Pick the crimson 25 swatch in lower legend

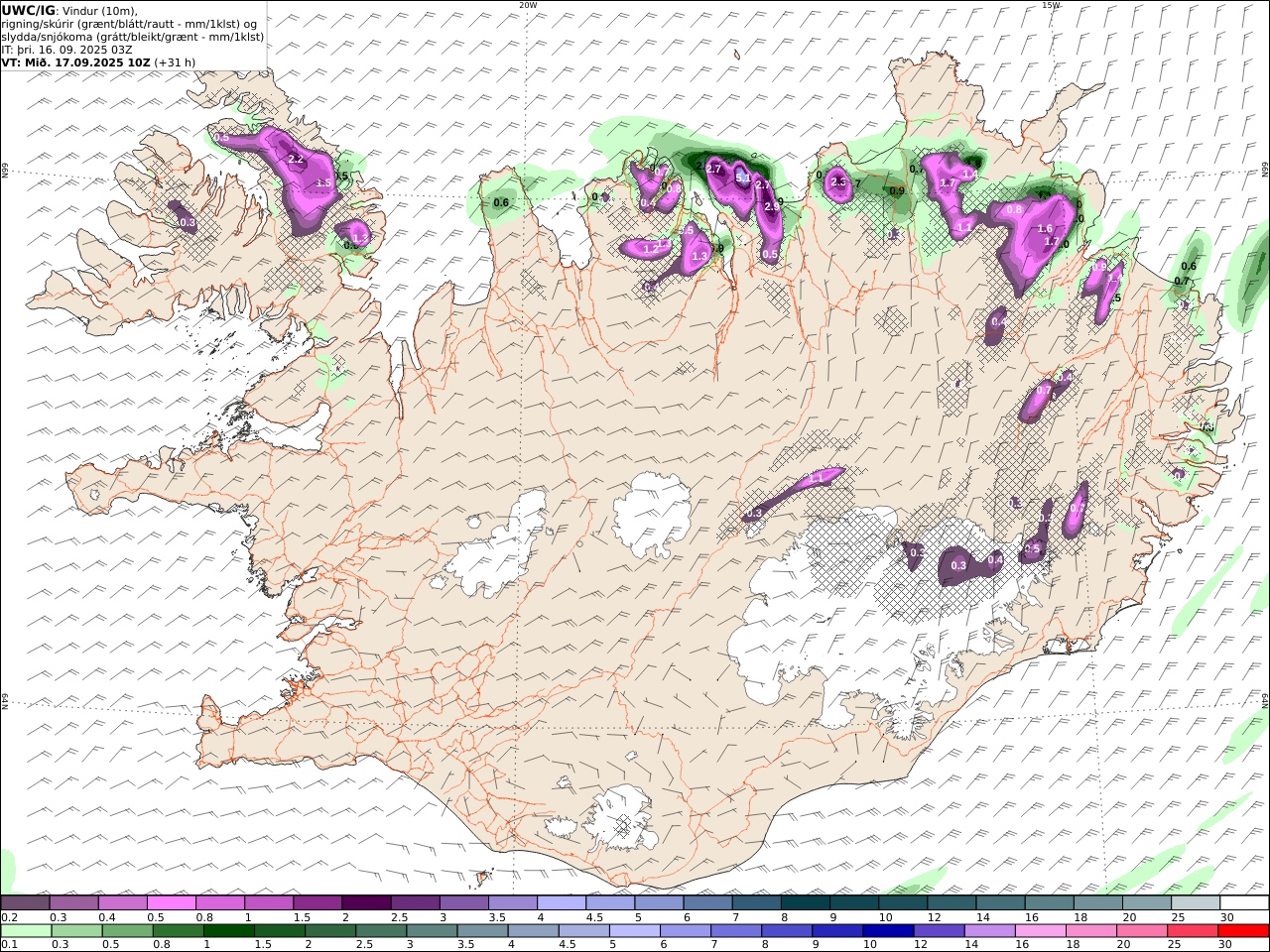(1194, 931)
